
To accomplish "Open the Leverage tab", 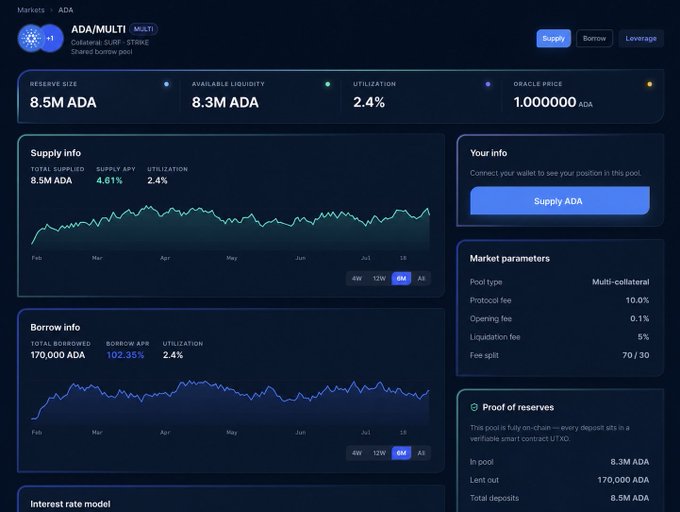I will (x=641, y=38).
